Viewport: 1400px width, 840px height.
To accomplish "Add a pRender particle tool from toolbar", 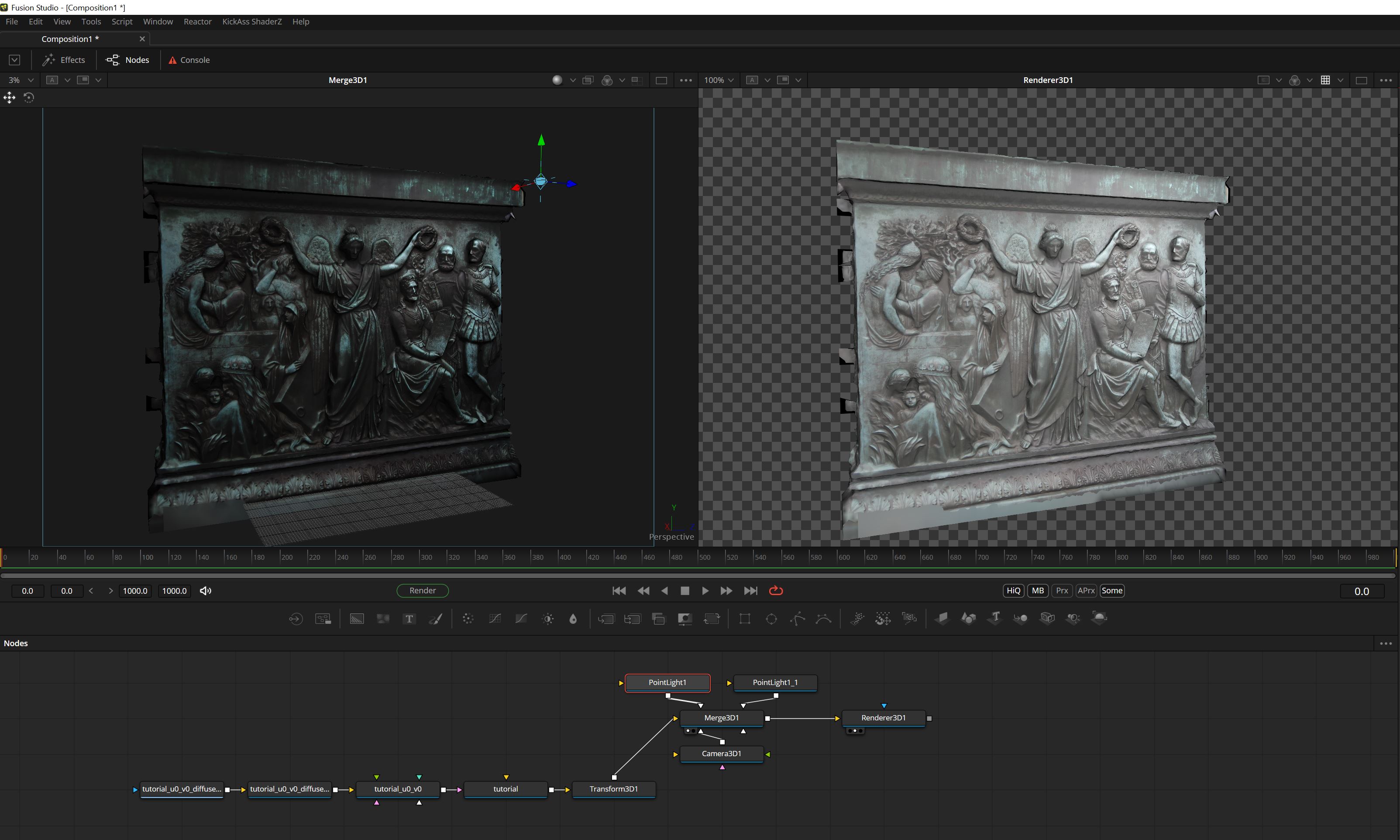I will tap(909, 619).
